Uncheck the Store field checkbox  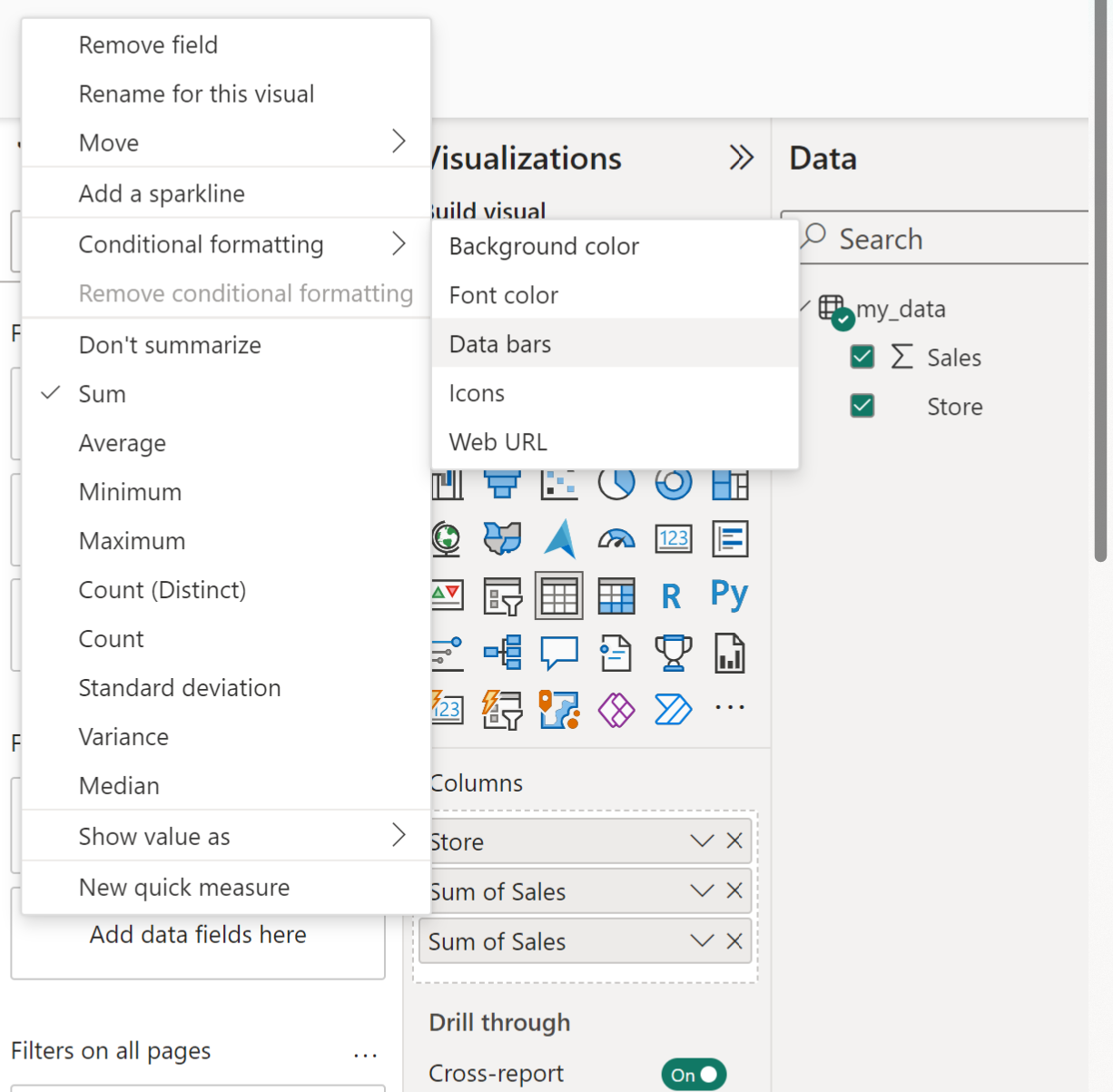pos(862,406)
